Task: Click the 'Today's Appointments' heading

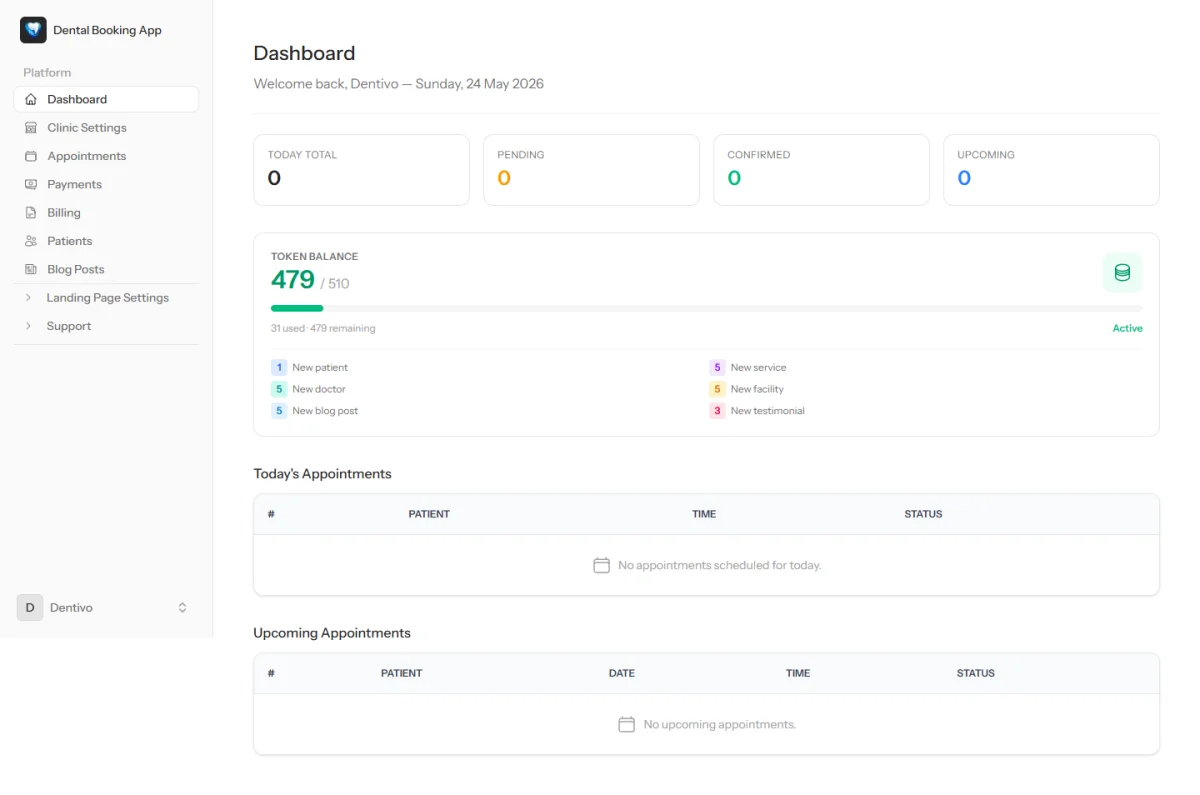Action: tap(322, 474)
